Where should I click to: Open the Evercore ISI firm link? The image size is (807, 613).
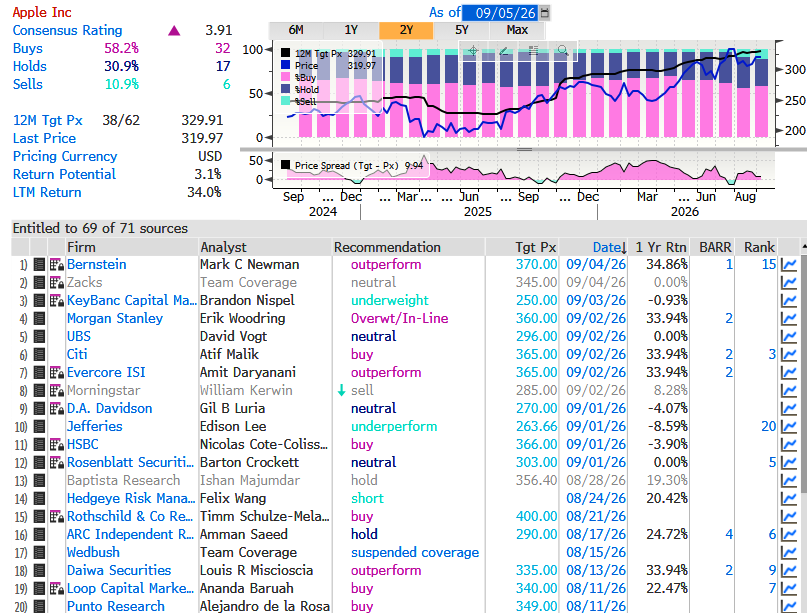pyautogui.click(x=106, y=373)
